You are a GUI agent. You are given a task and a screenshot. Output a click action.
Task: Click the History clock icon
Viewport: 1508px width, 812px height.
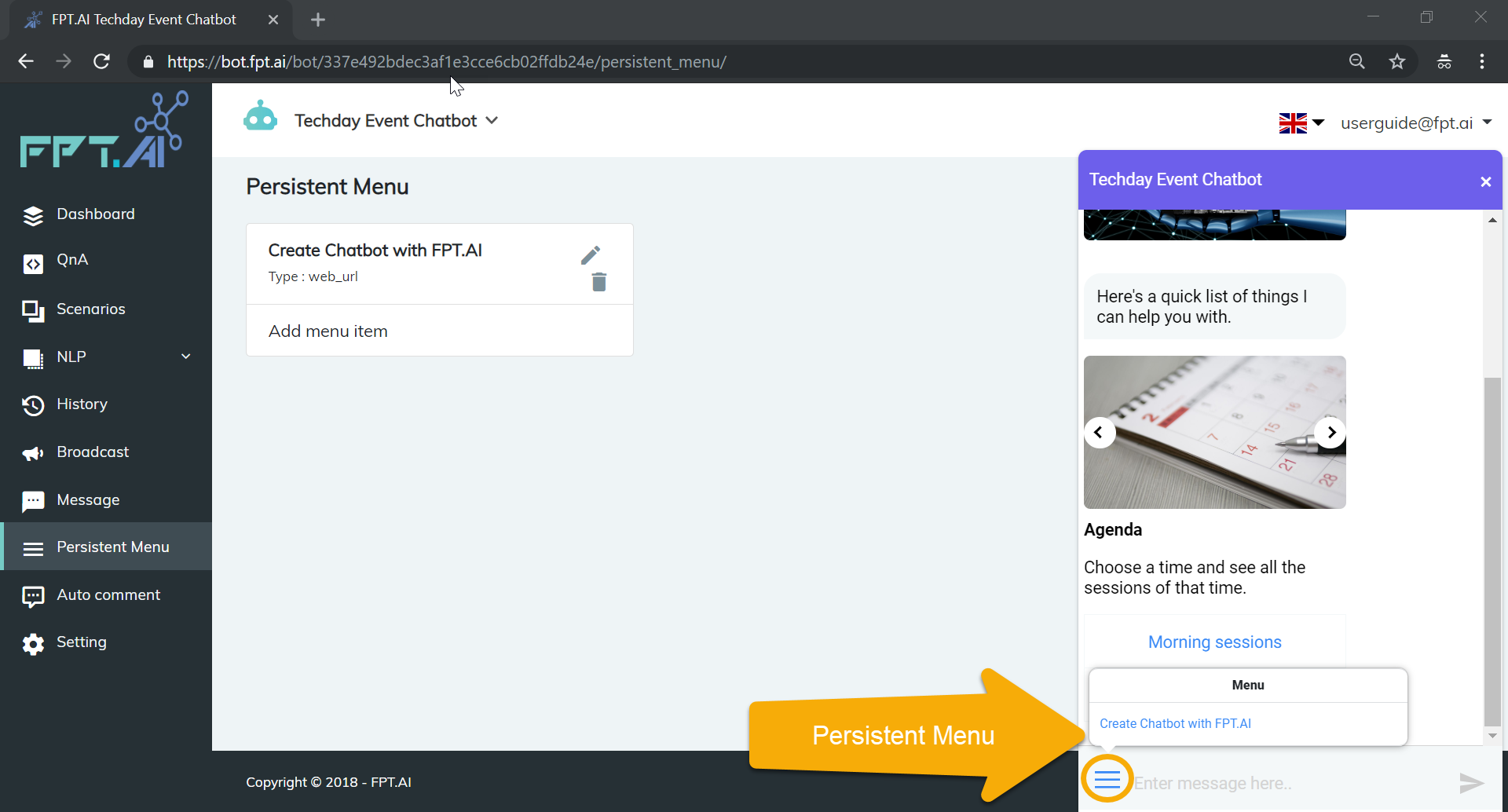click(x=33, y=405)
